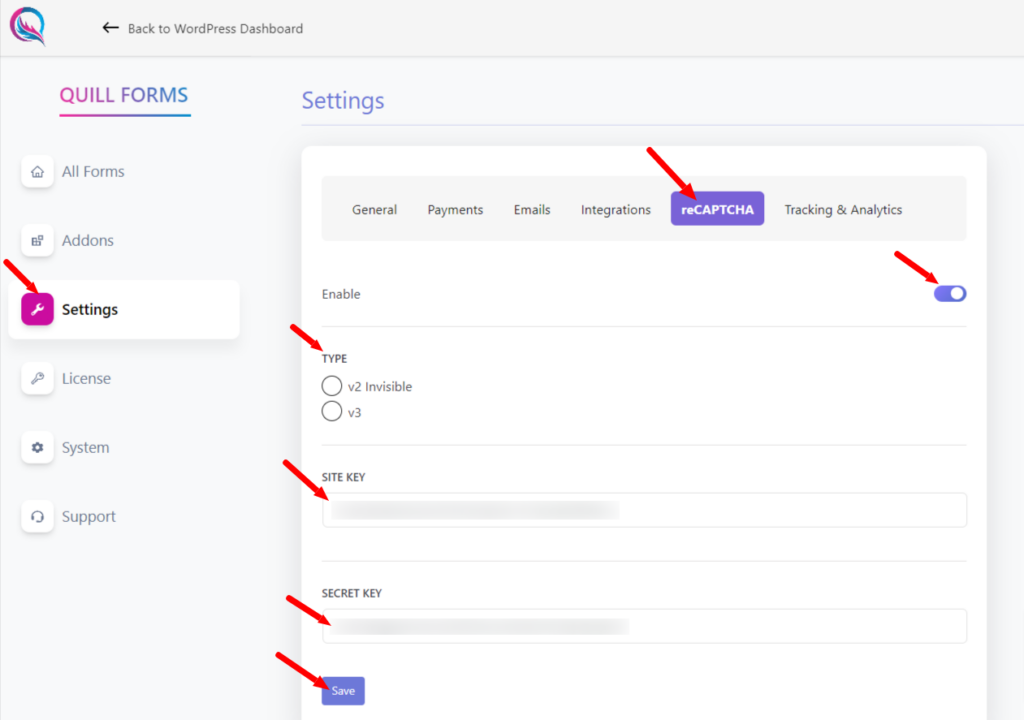Click the QUILL FORMS title
Screen dimensions: 1024x720
(x=123, y=95)
